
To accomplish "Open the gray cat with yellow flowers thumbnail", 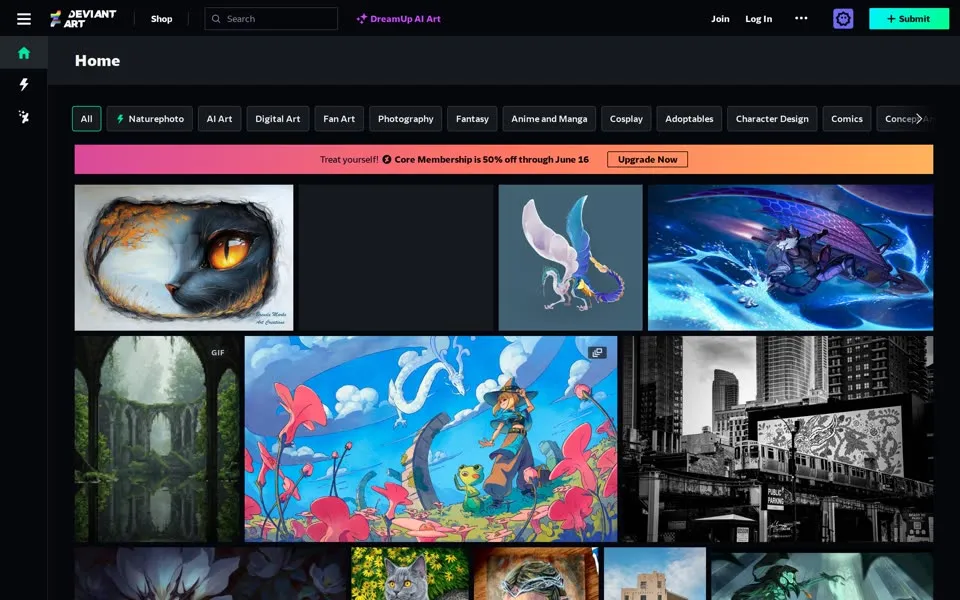I will click(410, 574).
